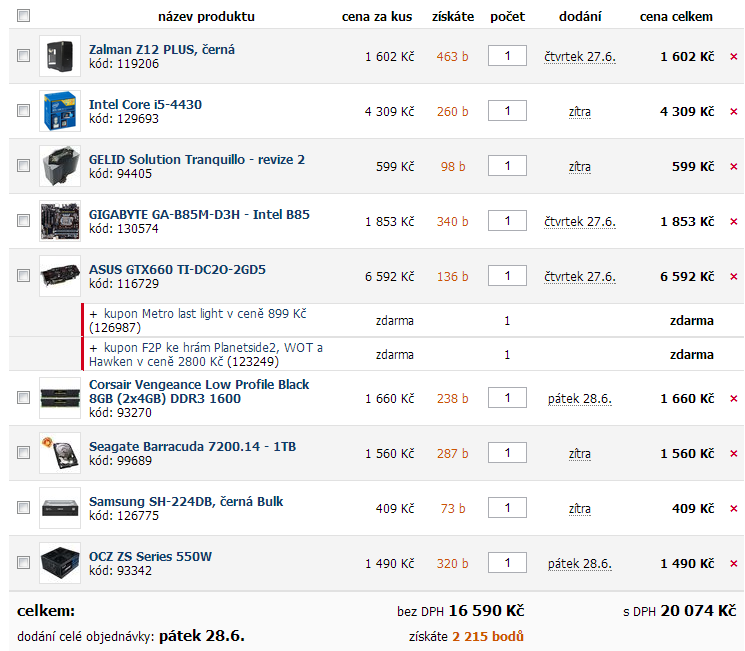Click quantity field for OCZ ZS 550W
Viewport: 745px width, 651px height.
click(x=507, y=563)
